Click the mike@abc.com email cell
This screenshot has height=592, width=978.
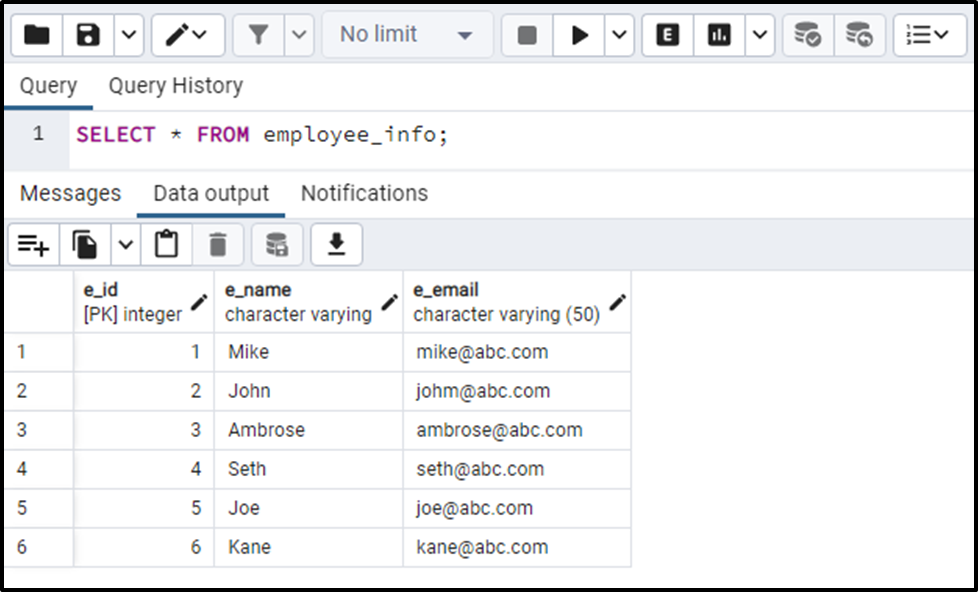517,352
